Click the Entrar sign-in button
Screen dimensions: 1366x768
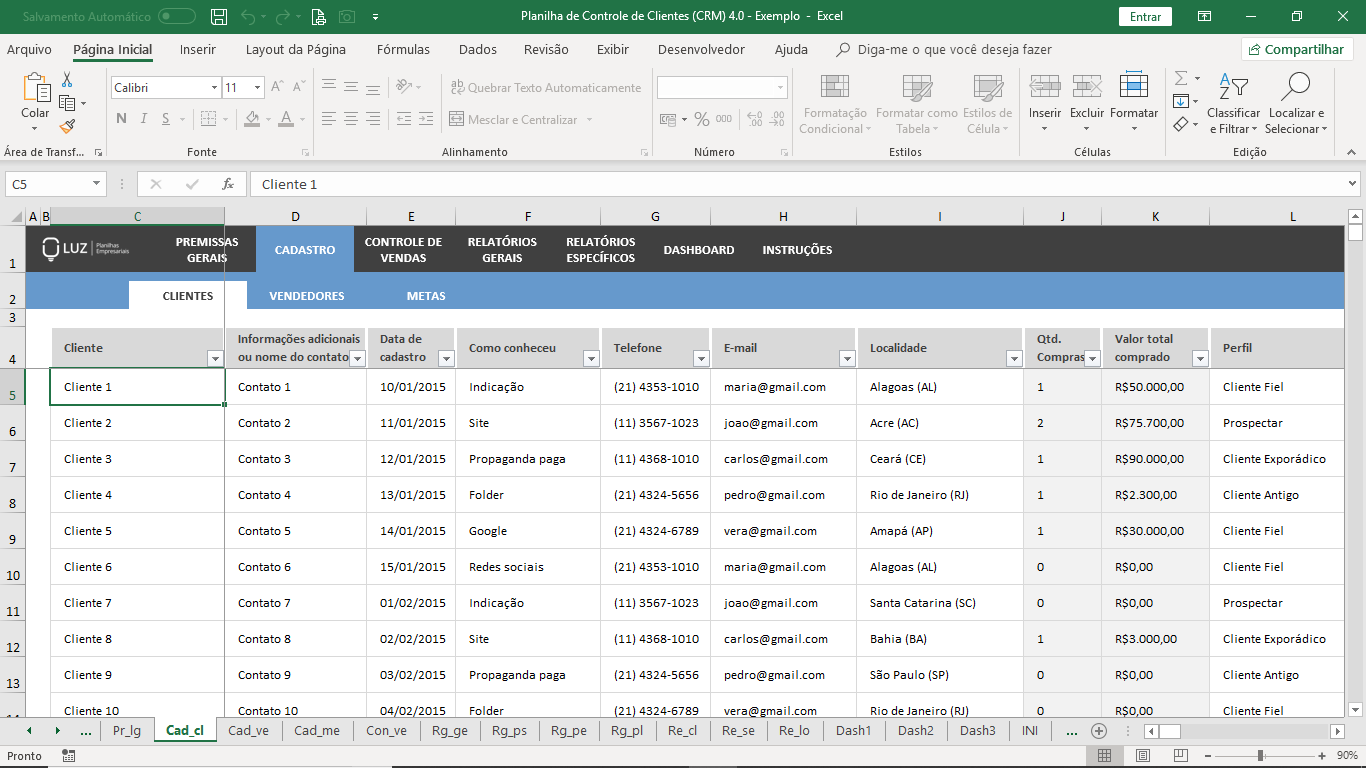point(1145,16)
